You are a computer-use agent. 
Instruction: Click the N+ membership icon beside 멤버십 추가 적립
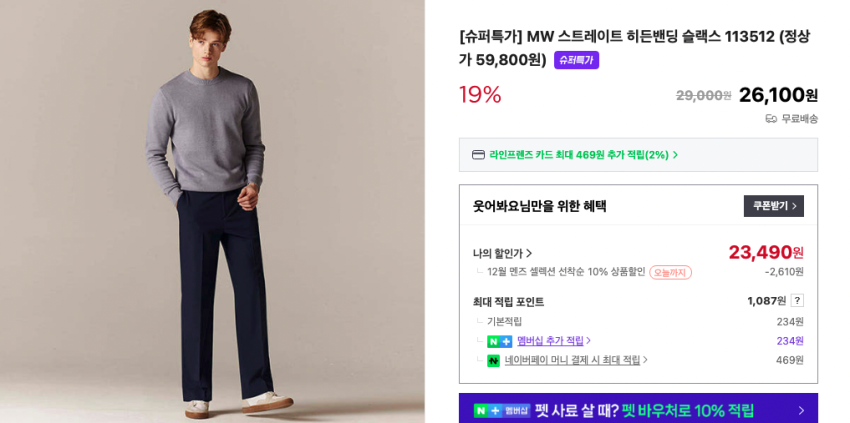[499, 342]
